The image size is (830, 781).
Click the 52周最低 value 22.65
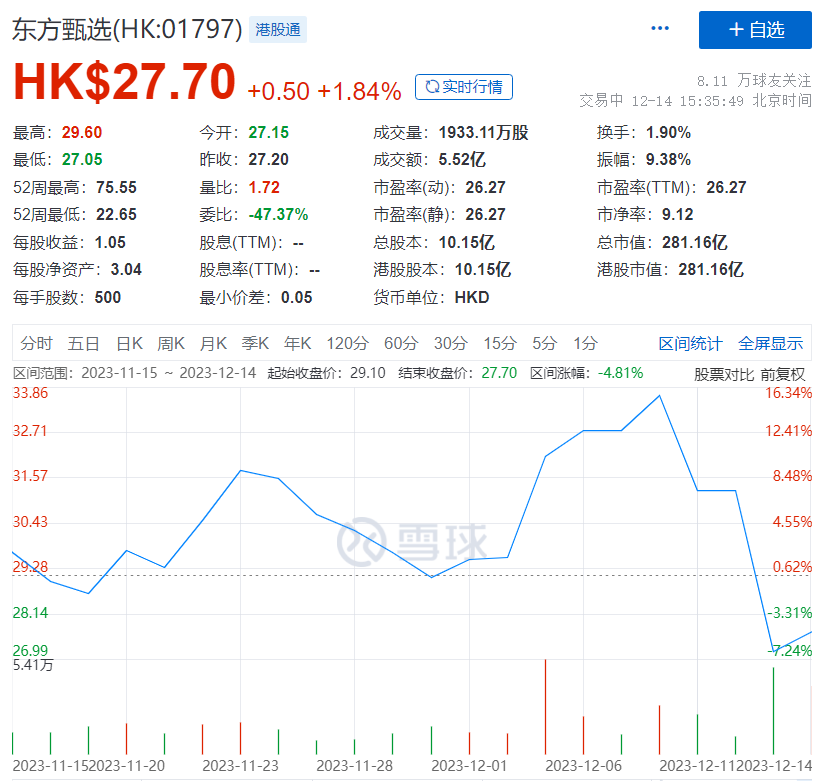pos(116,214)
